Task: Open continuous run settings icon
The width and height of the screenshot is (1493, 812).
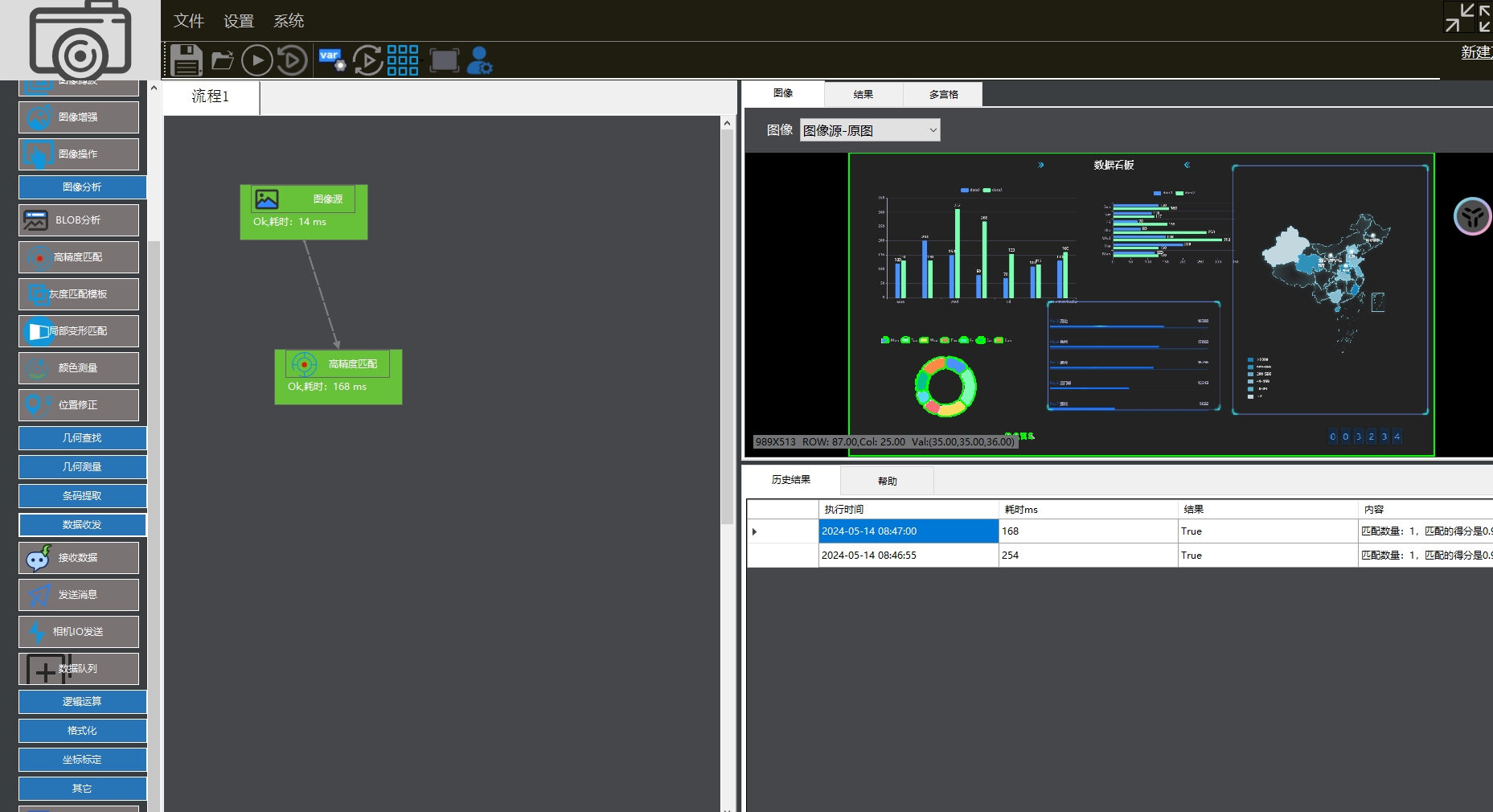Action: coord(367,59)
